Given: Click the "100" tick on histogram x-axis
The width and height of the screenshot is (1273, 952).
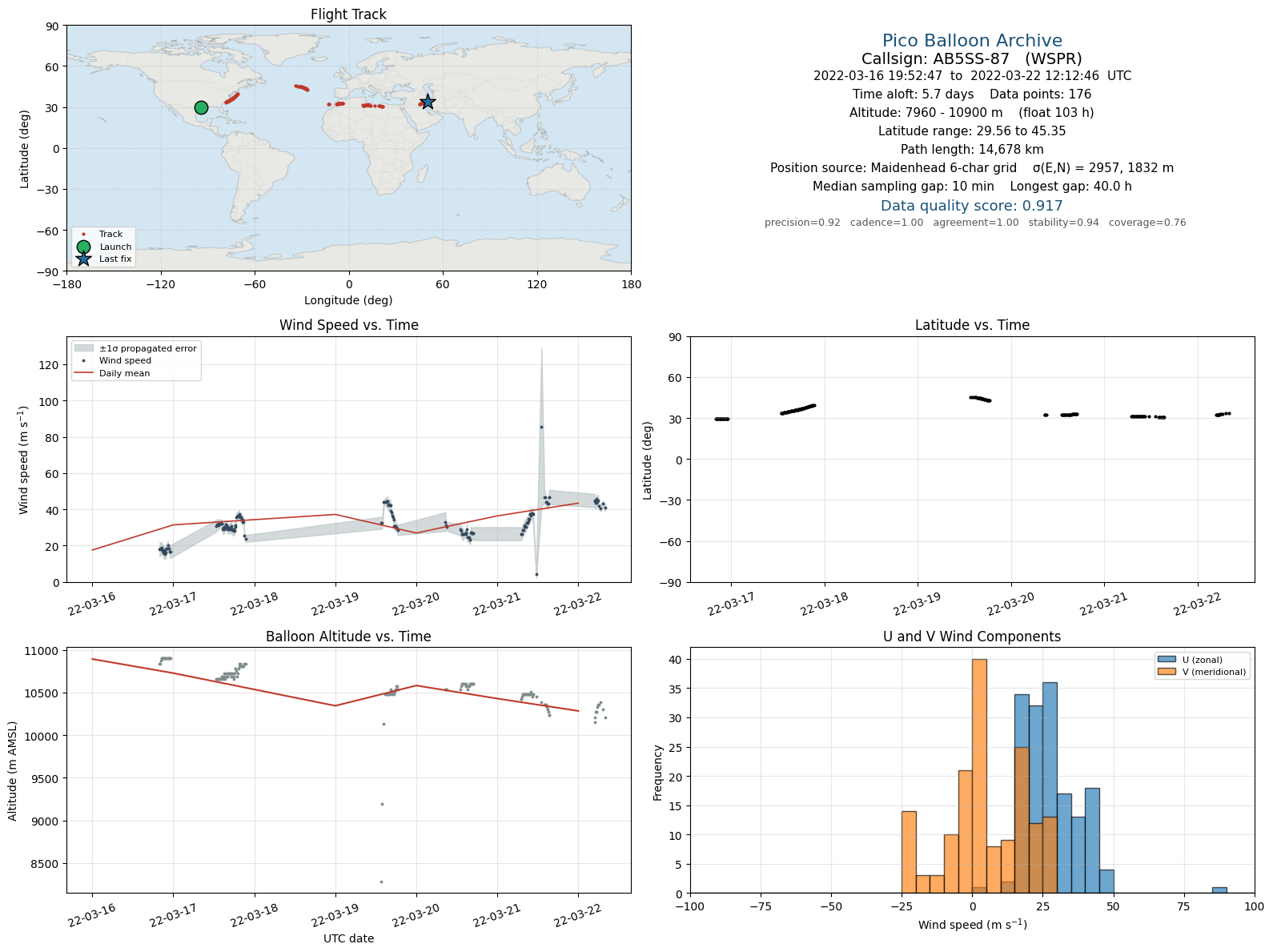Looking at the screenshot, I should tap(1255, 906).
